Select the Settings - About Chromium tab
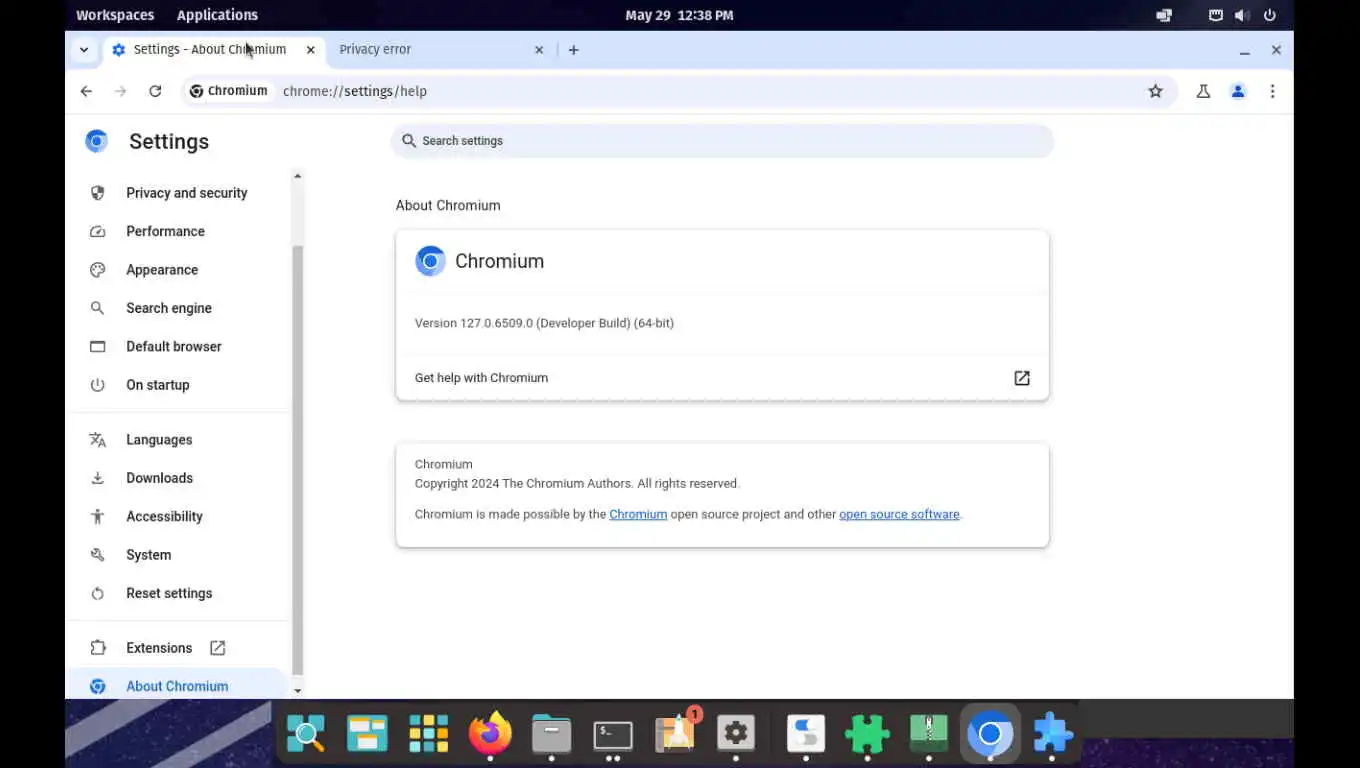 point(213,49)
